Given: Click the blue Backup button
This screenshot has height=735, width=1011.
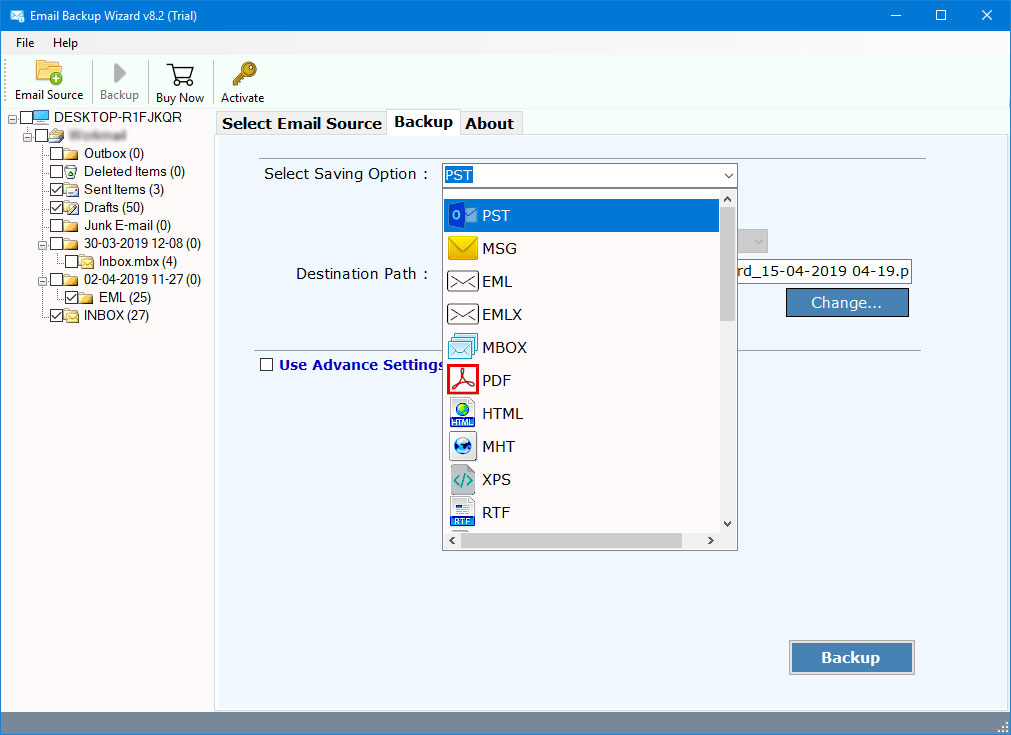Looking at the screenshot, I should point(851,657).
